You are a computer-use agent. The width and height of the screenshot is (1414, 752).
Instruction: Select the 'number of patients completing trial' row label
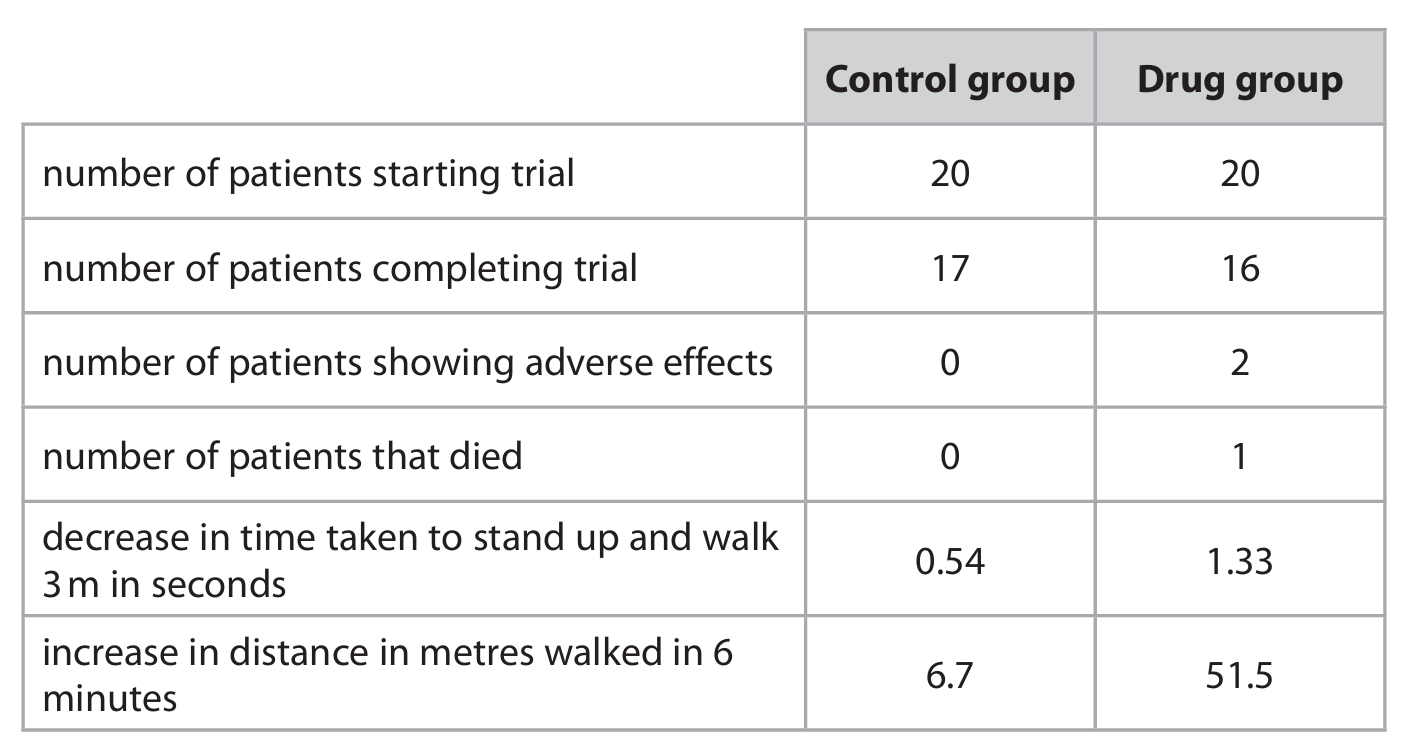coord(340,268)
